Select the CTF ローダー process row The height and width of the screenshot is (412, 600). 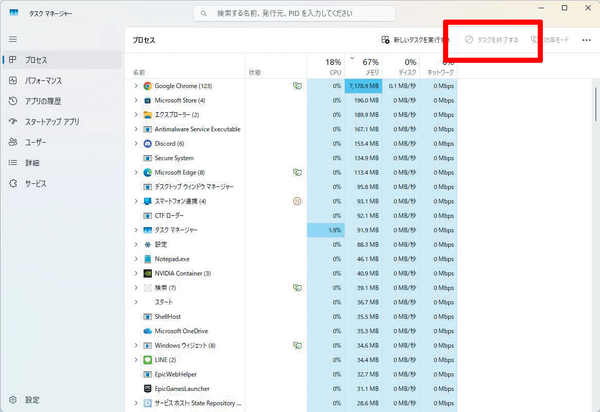pos(291,216)
